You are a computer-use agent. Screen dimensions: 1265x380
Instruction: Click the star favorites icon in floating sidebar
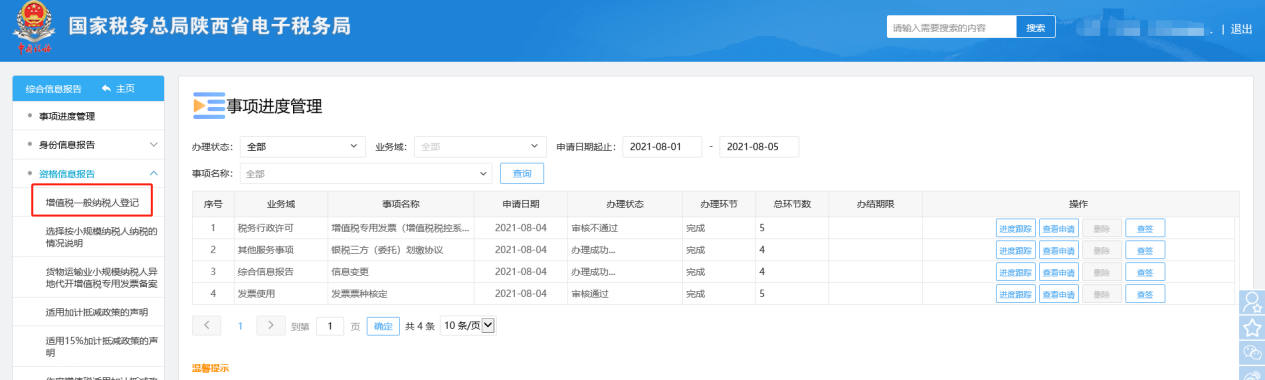(x=1252, y=328)
